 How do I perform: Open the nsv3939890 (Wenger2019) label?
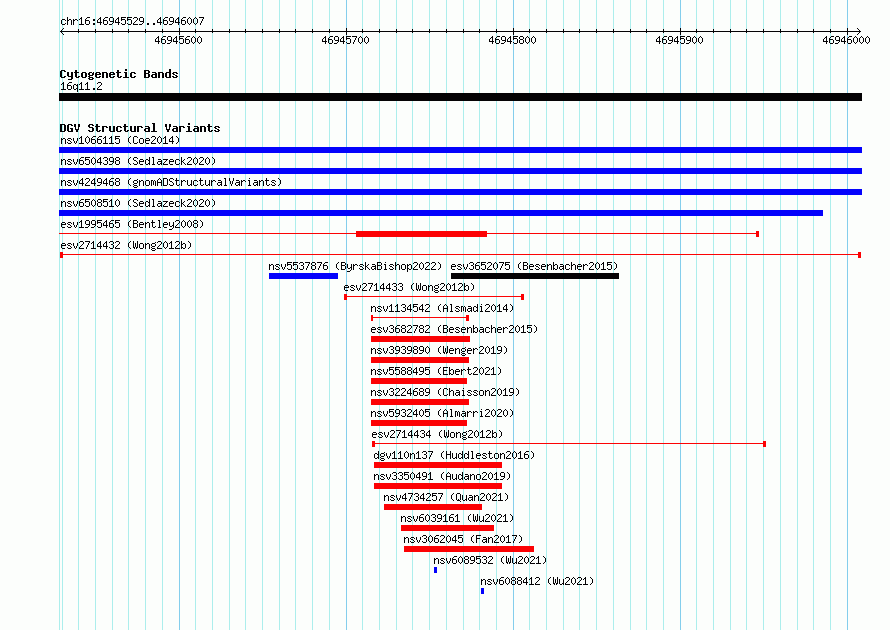click(439, 350)
